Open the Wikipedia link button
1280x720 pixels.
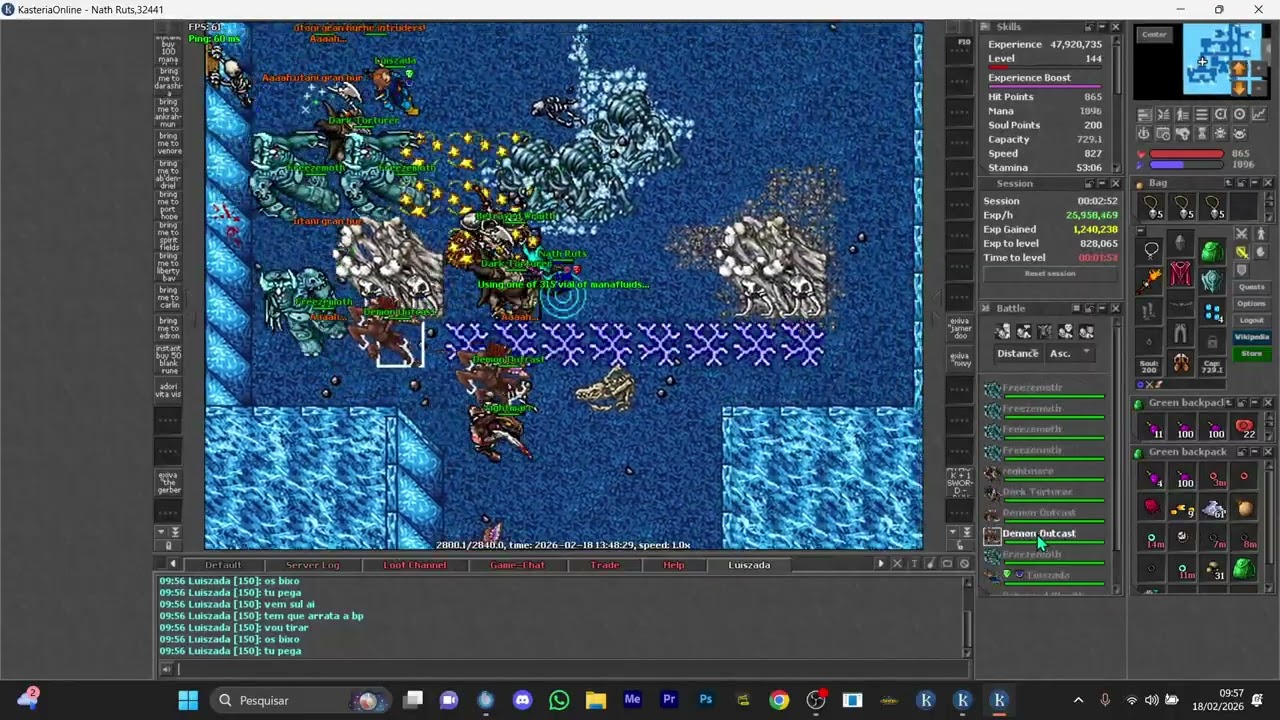click(1251, 337)
